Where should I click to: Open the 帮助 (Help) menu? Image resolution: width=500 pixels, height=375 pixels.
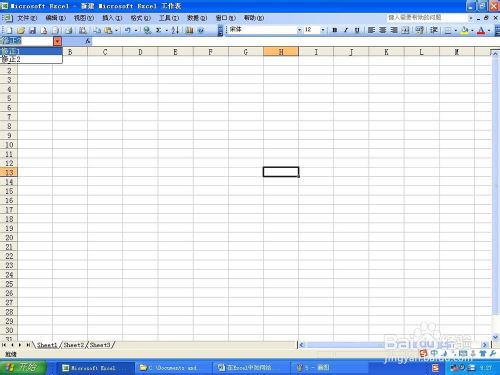254,18
